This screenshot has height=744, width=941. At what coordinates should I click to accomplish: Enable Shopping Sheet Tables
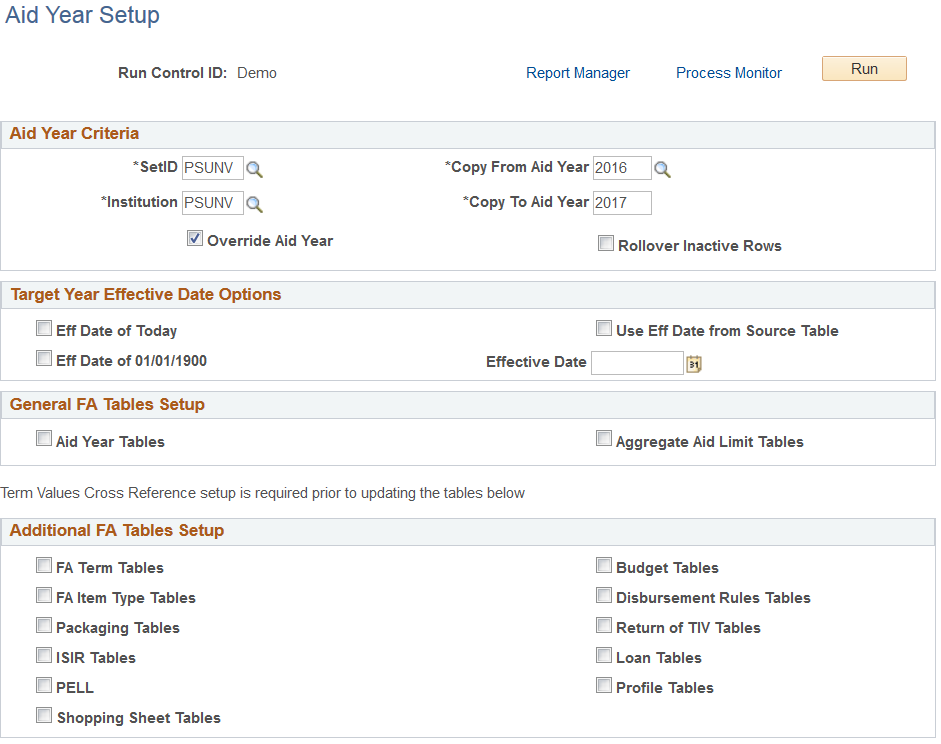[x=44, y=715]
